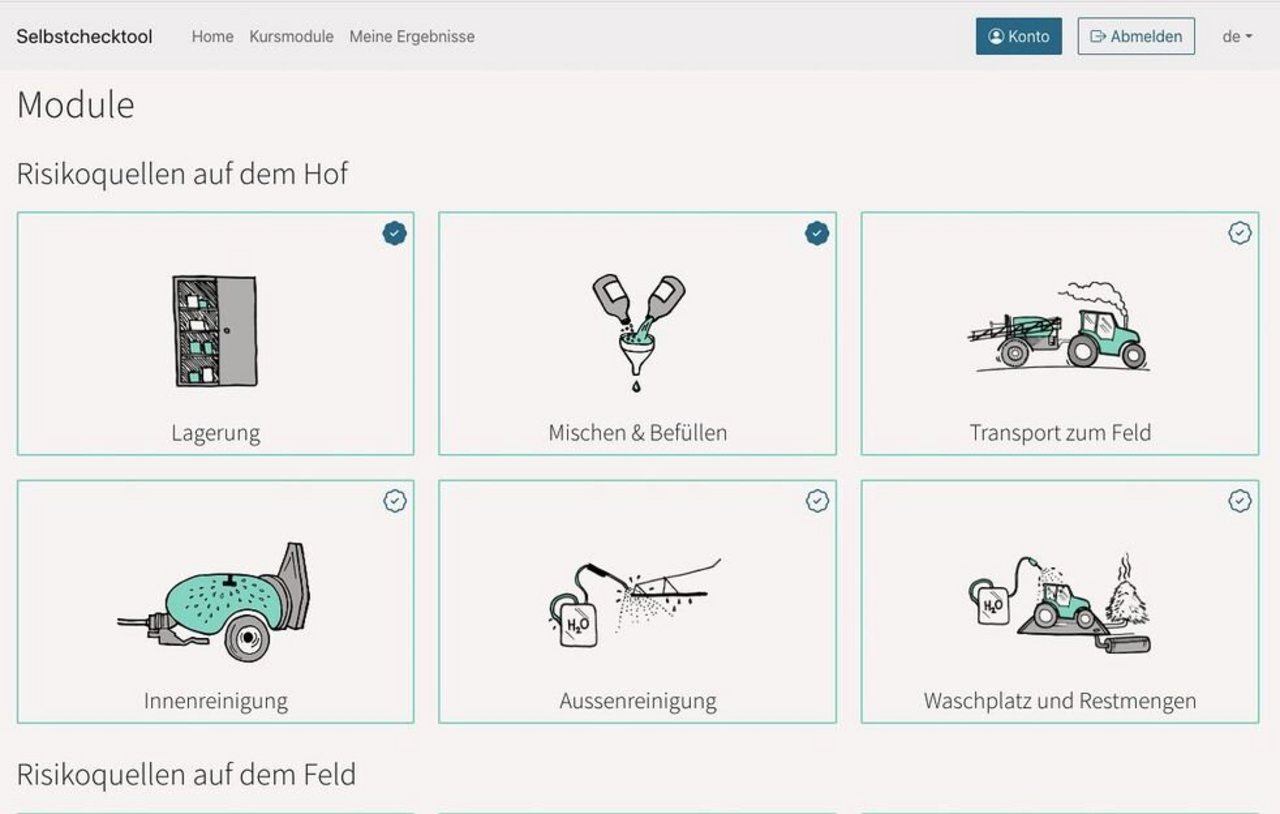Open Meine Ergebnisse from the navigation
The image size is (1280, 814).
coord(412,36)
